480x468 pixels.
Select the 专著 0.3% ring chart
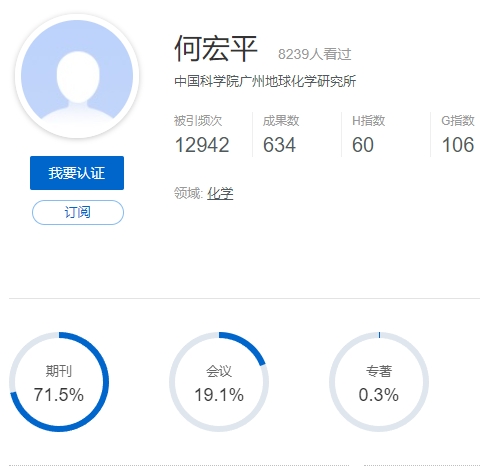point(379,382)
